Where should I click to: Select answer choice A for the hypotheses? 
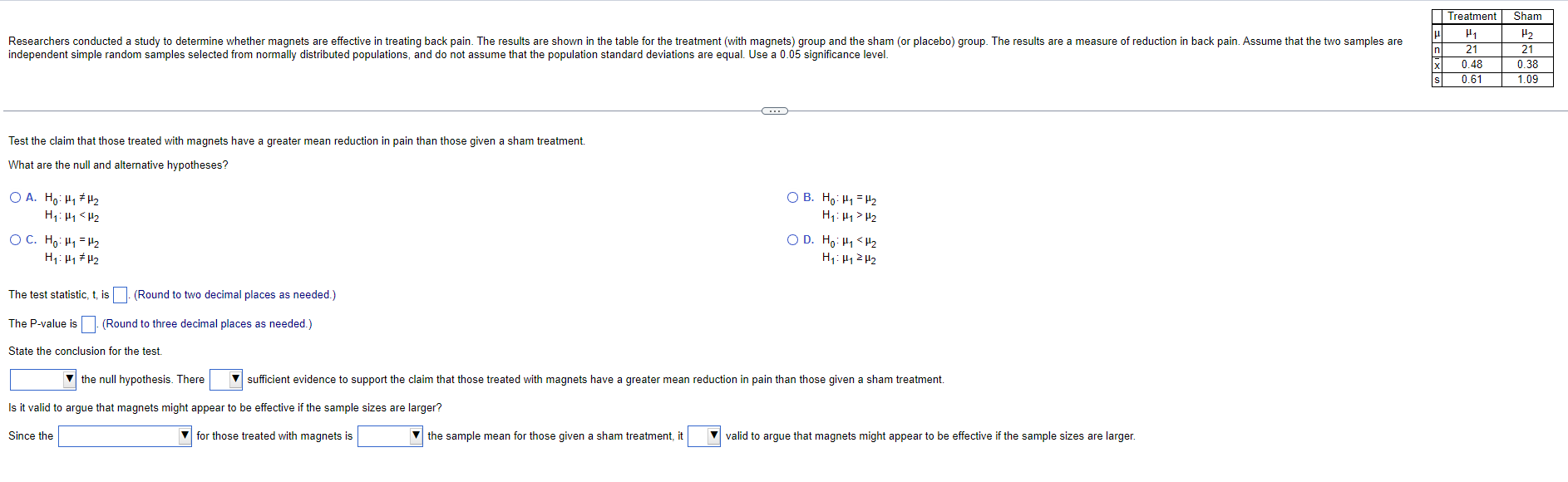coord(15,197)
